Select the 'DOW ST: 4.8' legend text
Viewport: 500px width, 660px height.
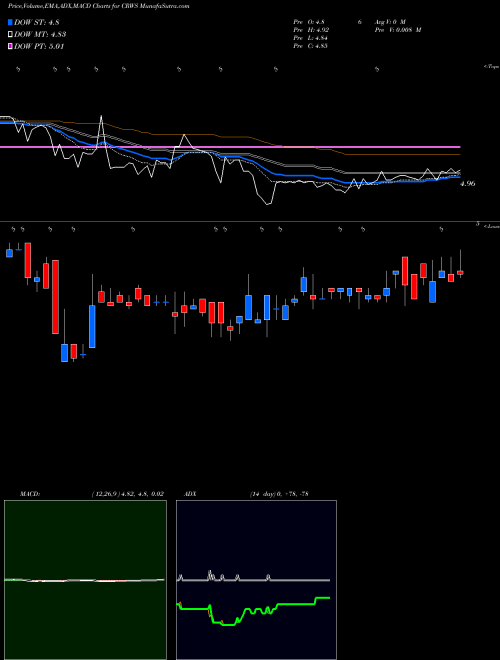click(39, 23)
